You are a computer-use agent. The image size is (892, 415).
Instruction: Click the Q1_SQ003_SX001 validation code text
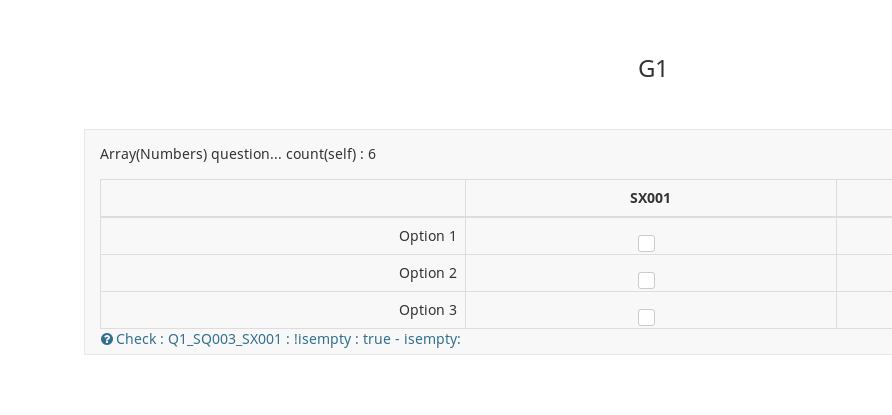point(224,339)
